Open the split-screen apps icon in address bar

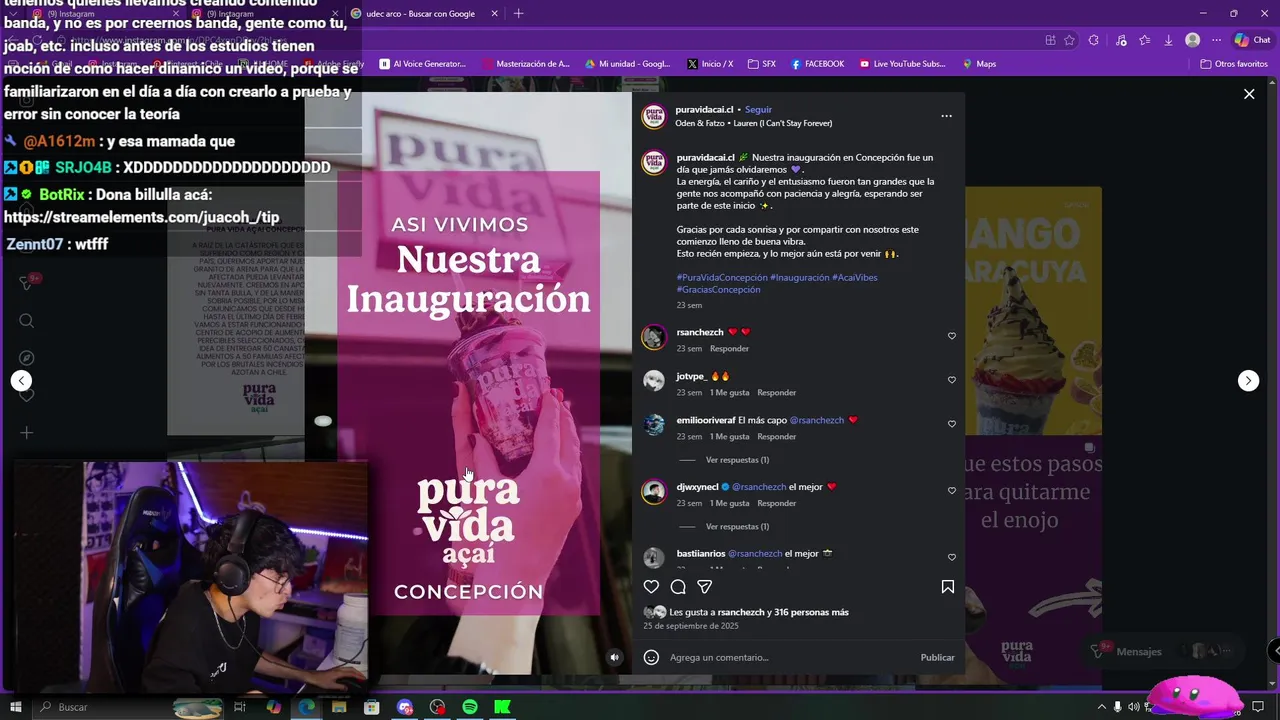click(1050, 40)
